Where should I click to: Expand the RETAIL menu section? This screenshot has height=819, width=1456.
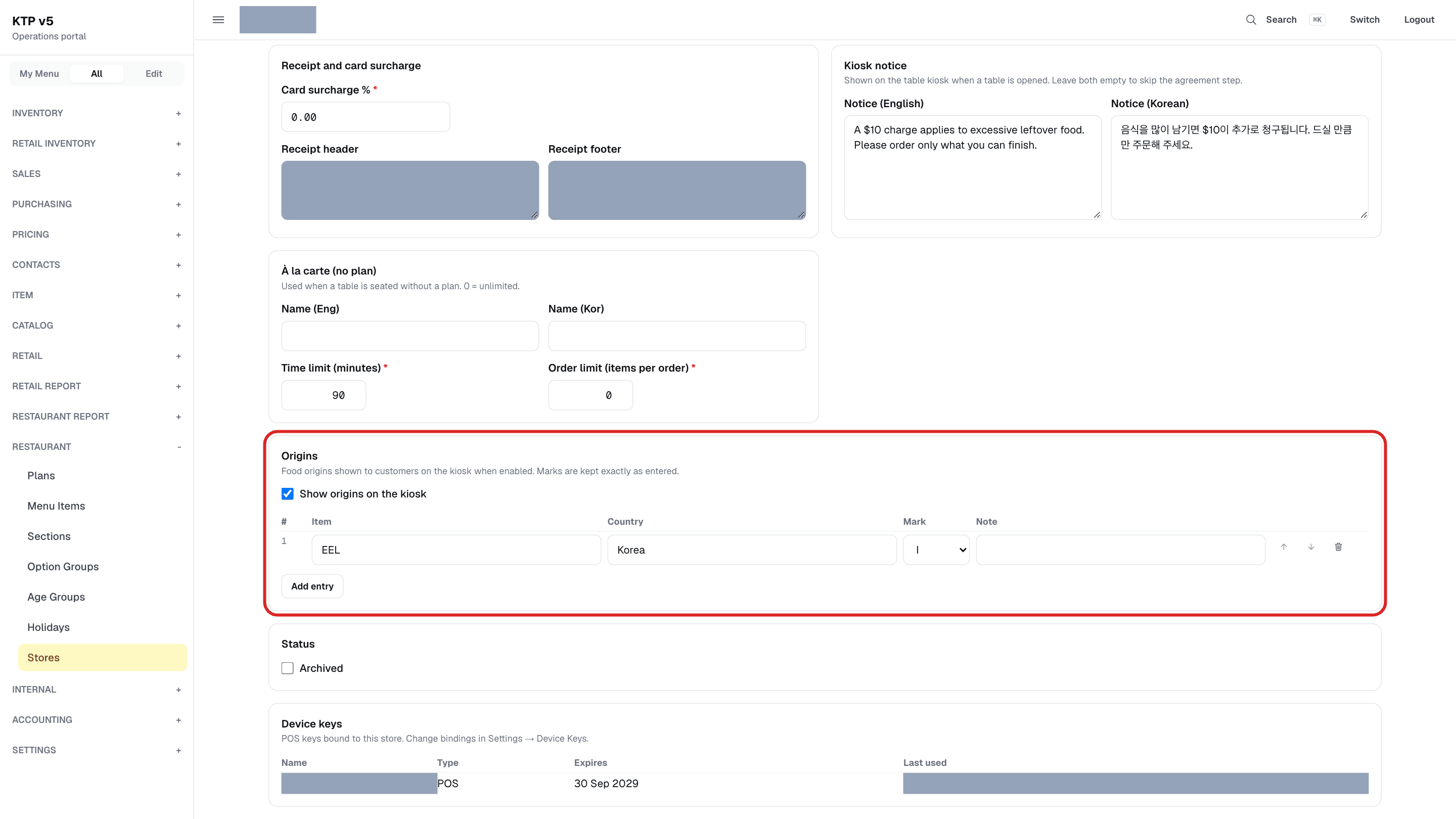tap(97, 355)
